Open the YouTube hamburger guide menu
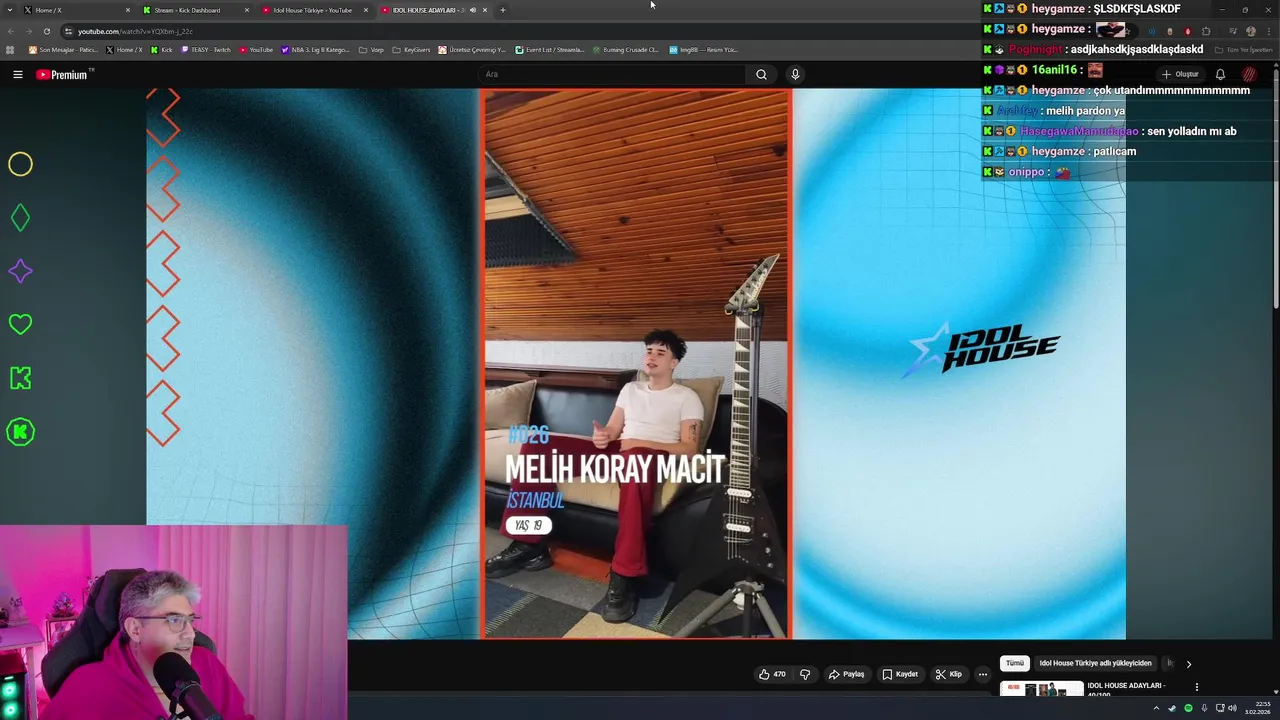The height and width of the screenshot is (720, 1280). click(x=17, y=74)
